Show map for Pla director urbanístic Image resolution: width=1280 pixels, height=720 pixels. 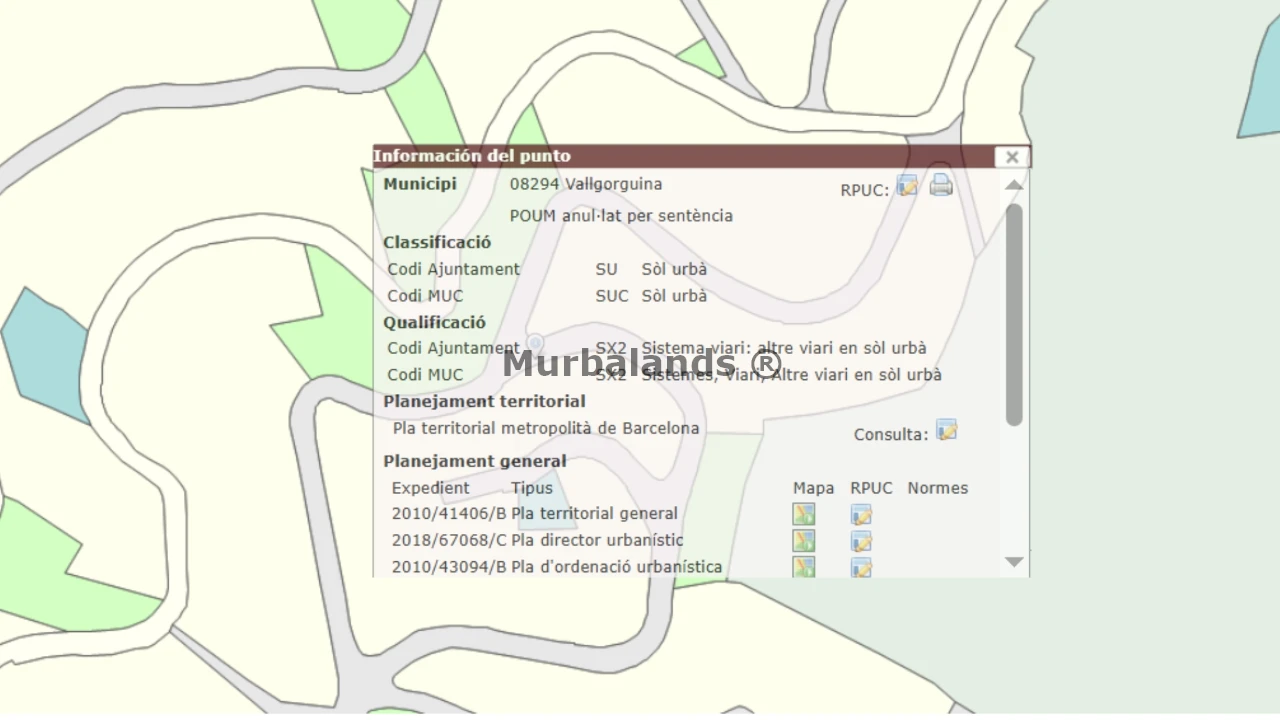(x=804, y=541)
